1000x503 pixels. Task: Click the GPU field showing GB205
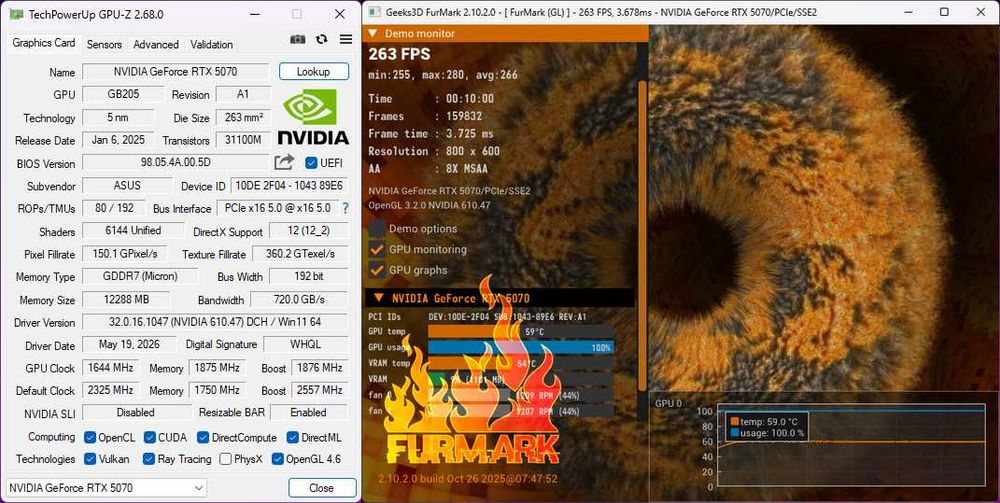click(x=122, y=94)
